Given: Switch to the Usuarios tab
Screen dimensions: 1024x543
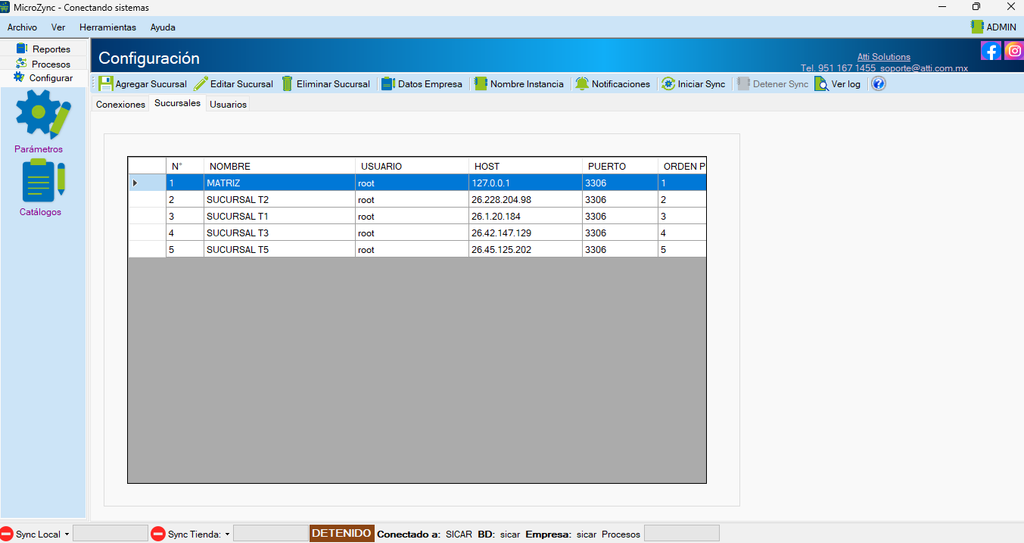Looking at the screenshot, I should click(x=228, y=104).
